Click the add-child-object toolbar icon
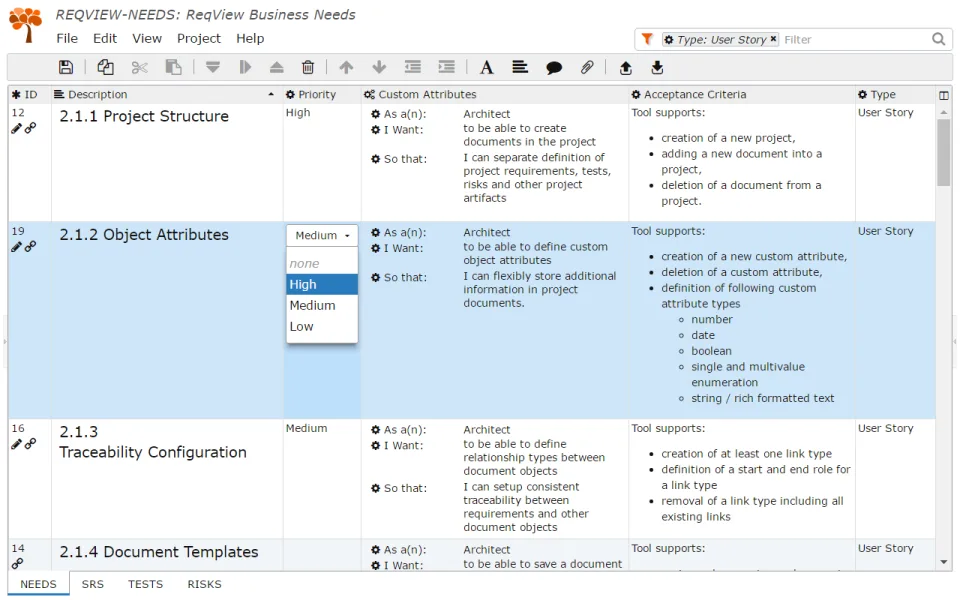 tap(245, 67)
